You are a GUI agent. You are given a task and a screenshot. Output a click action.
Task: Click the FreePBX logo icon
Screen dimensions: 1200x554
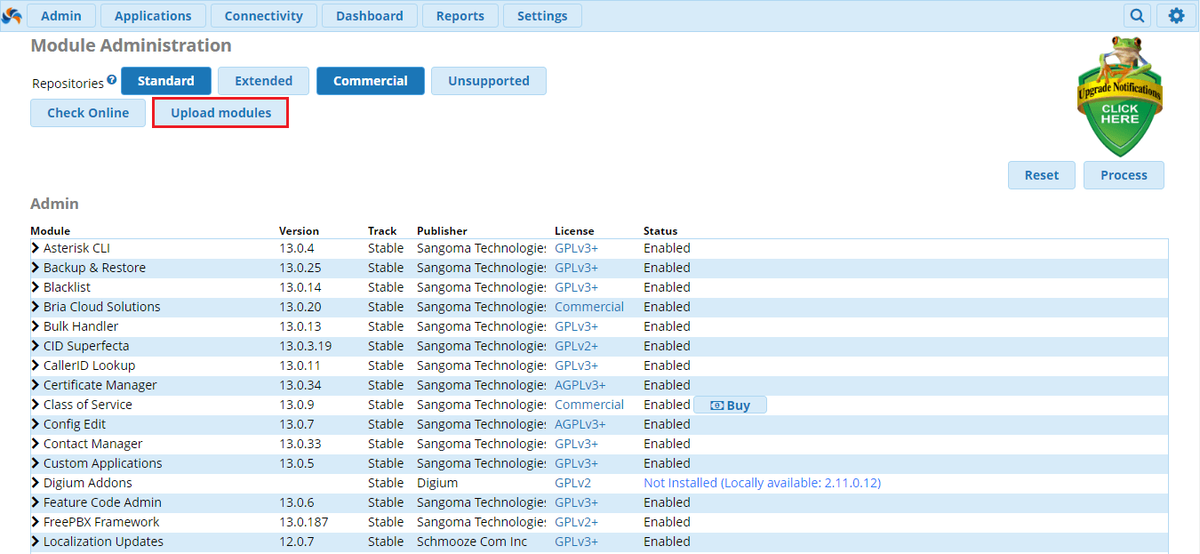(12, 15)
